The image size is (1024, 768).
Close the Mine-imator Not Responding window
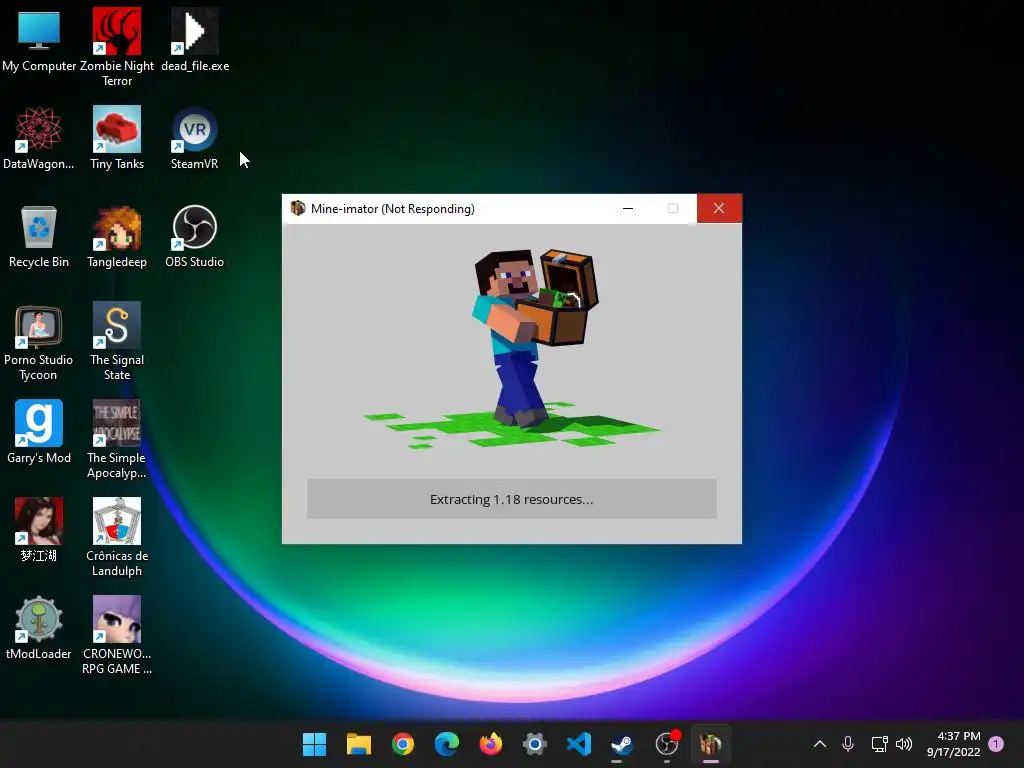tap(719, 208)
